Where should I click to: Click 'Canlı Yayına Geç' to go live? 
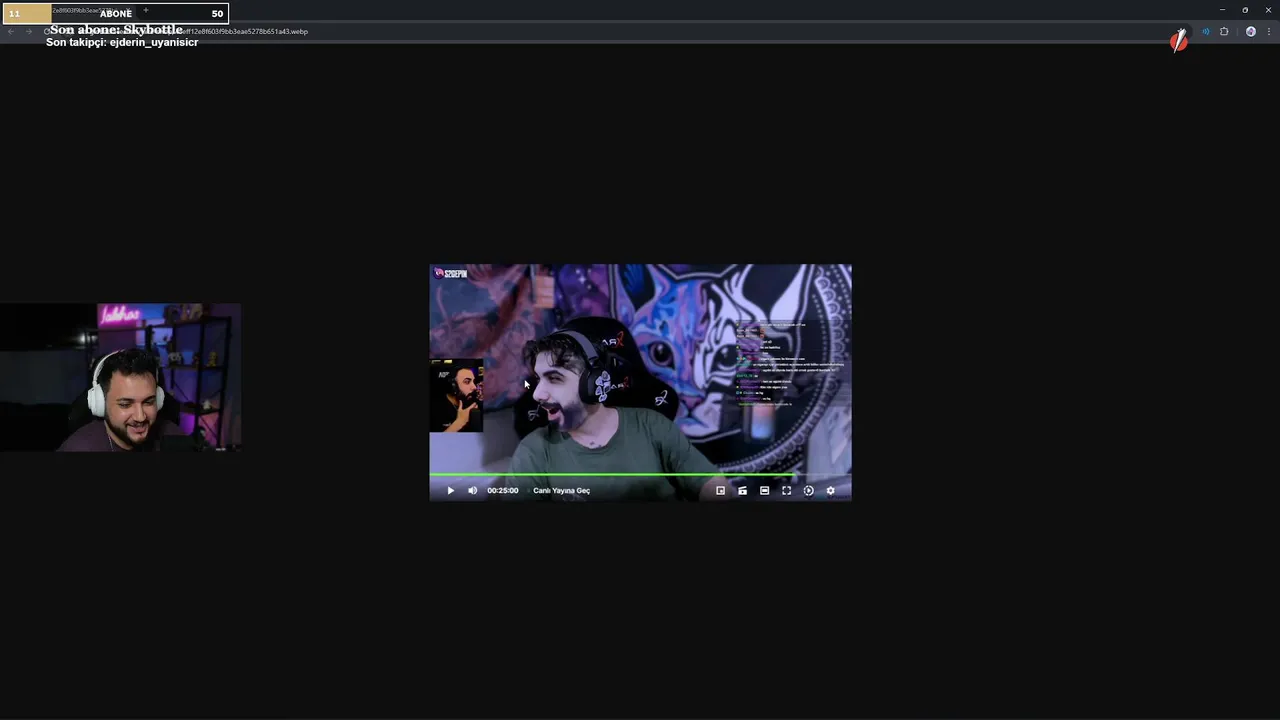[x=561, y=491]
